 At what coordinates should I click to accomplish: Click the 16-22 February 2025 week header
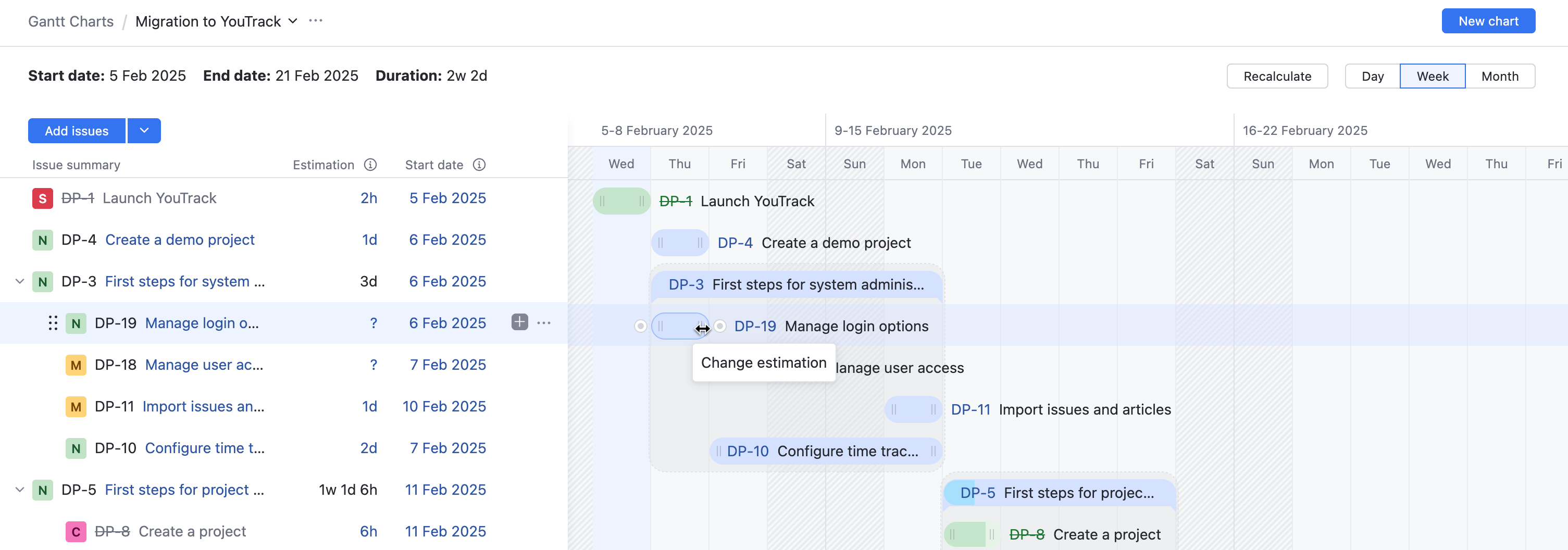click(1305, 130)
